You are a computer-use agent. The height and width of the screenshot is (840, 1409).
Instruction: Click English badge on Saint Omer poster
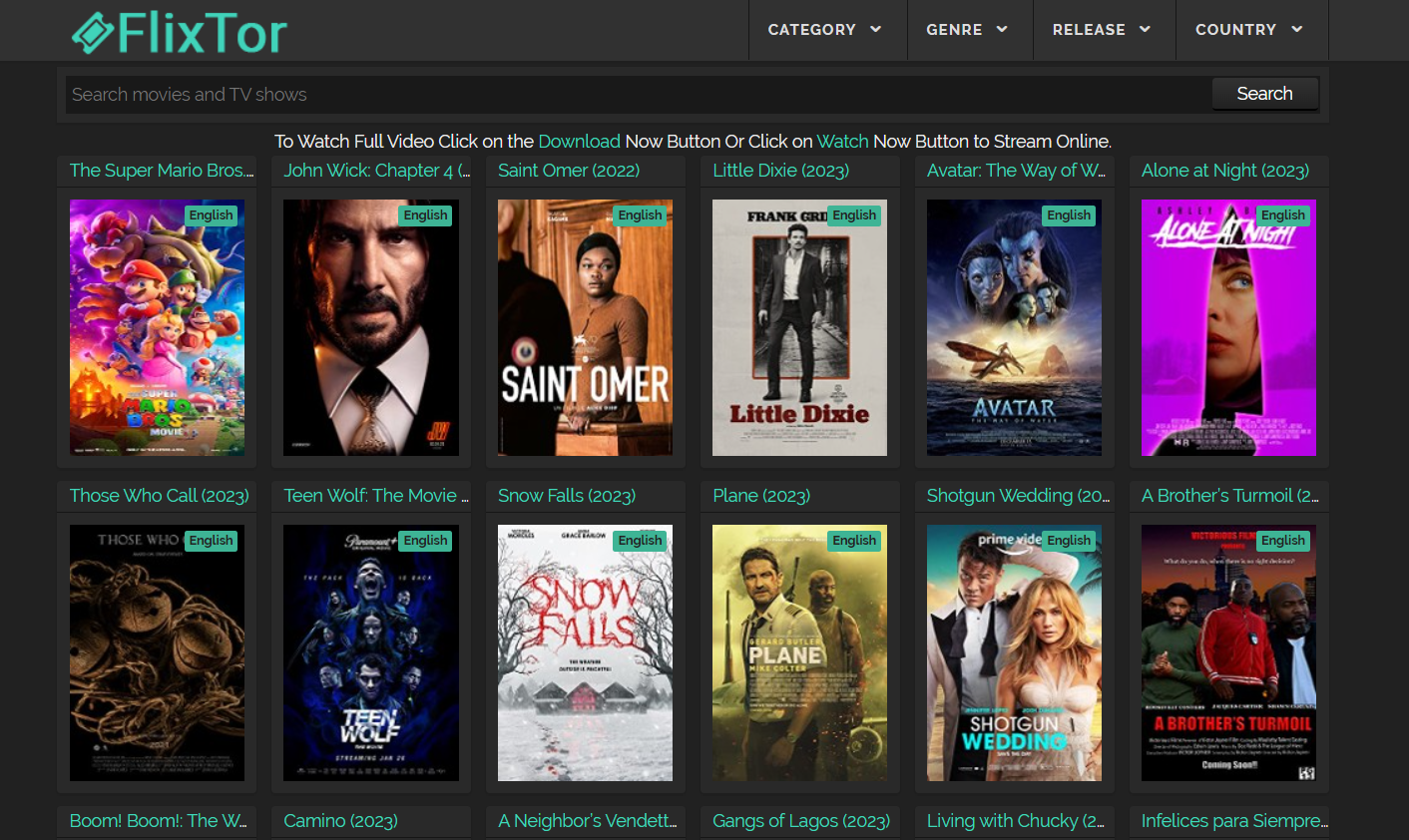(640, 215)
